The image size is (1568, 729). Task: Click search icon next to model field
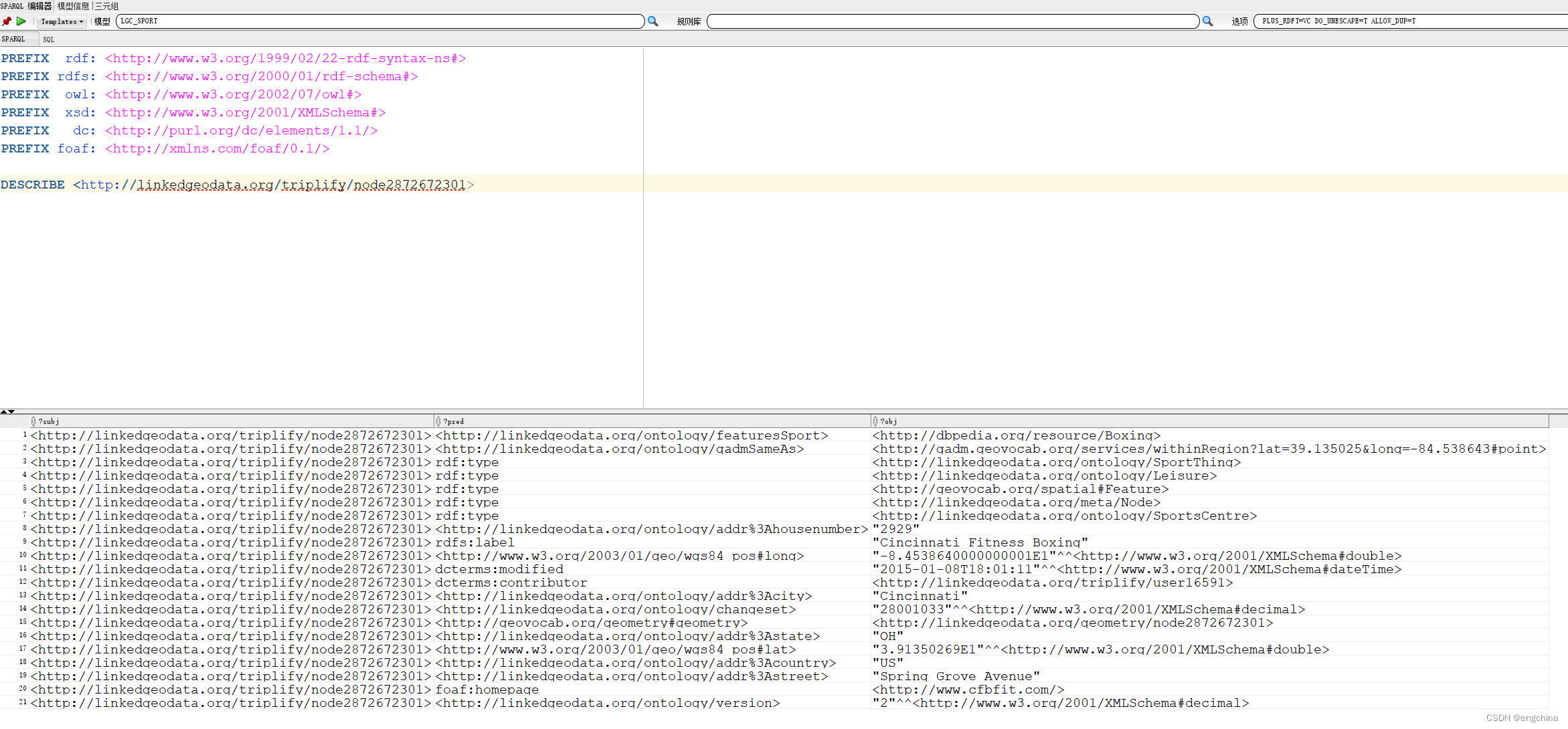(653, 21)
